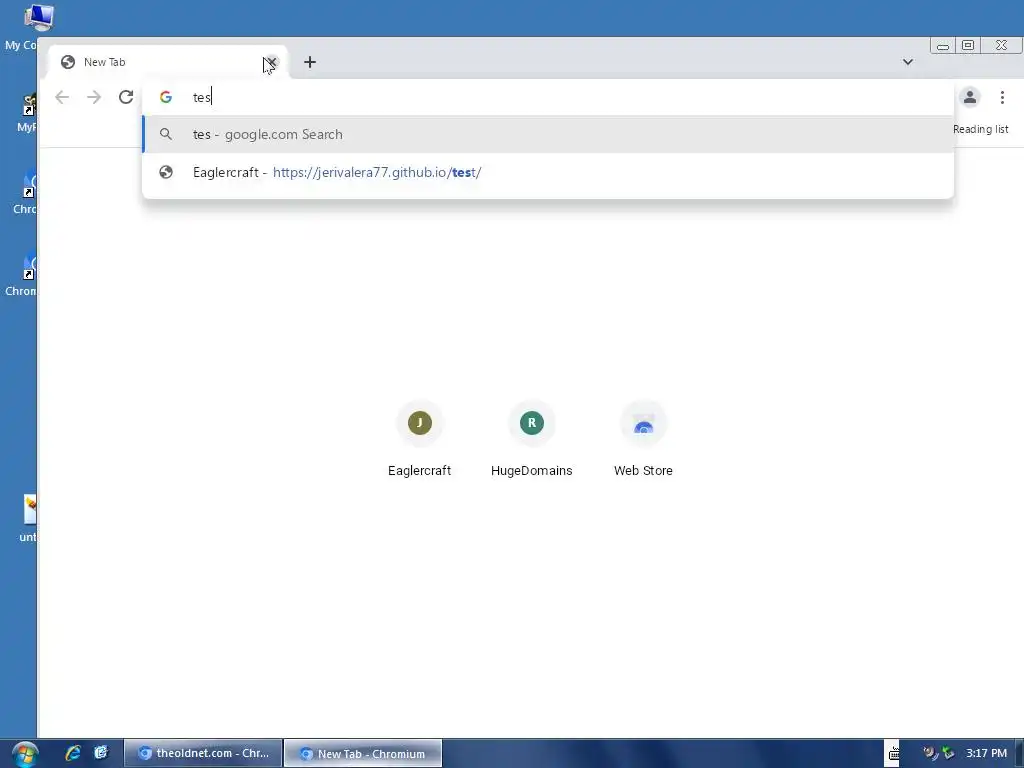Choose the Eaglercraft URL suggestion

[548, 172]
